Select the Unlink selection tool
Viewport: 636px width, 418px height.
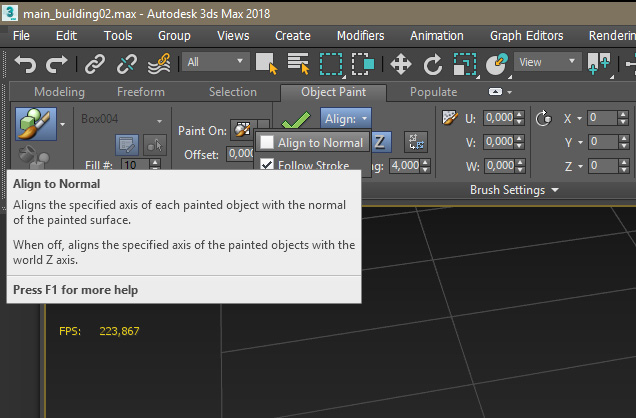pyautogui.click(x=127, y=64)
